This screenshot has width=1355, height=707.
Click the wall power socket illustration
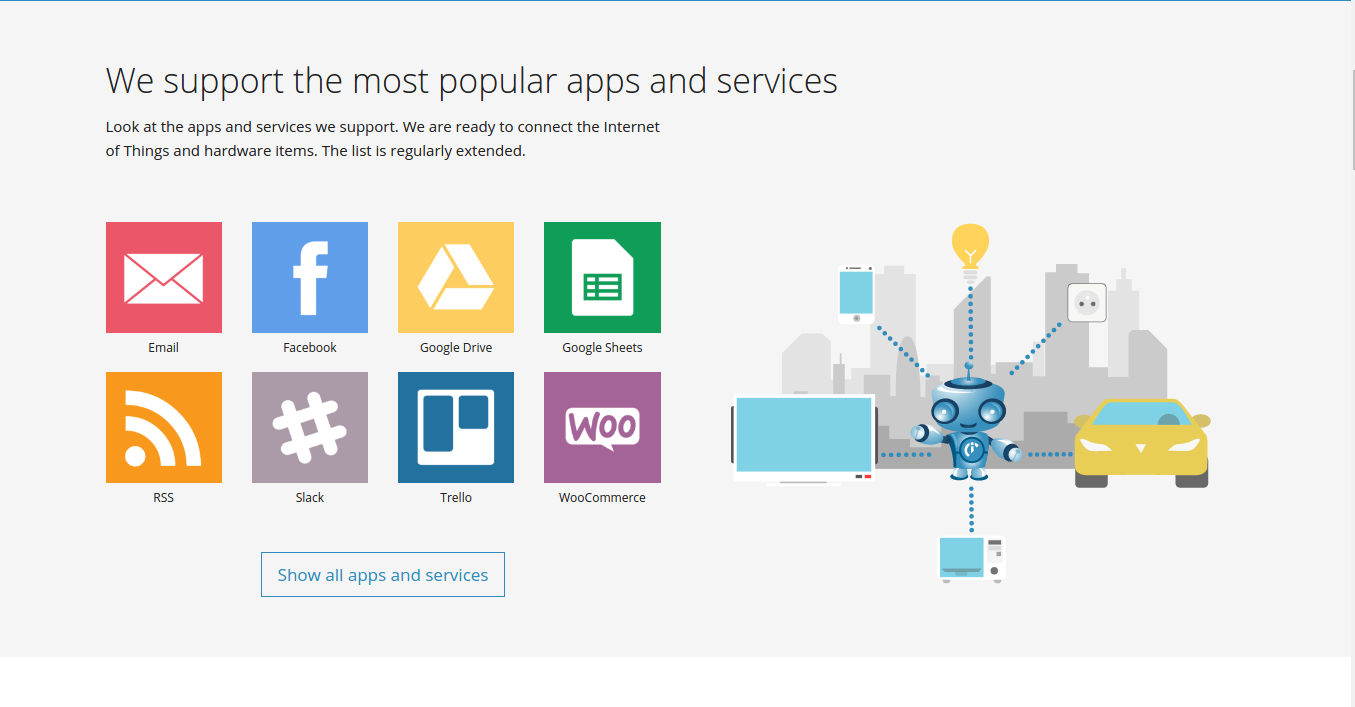tap(1087, 302)
